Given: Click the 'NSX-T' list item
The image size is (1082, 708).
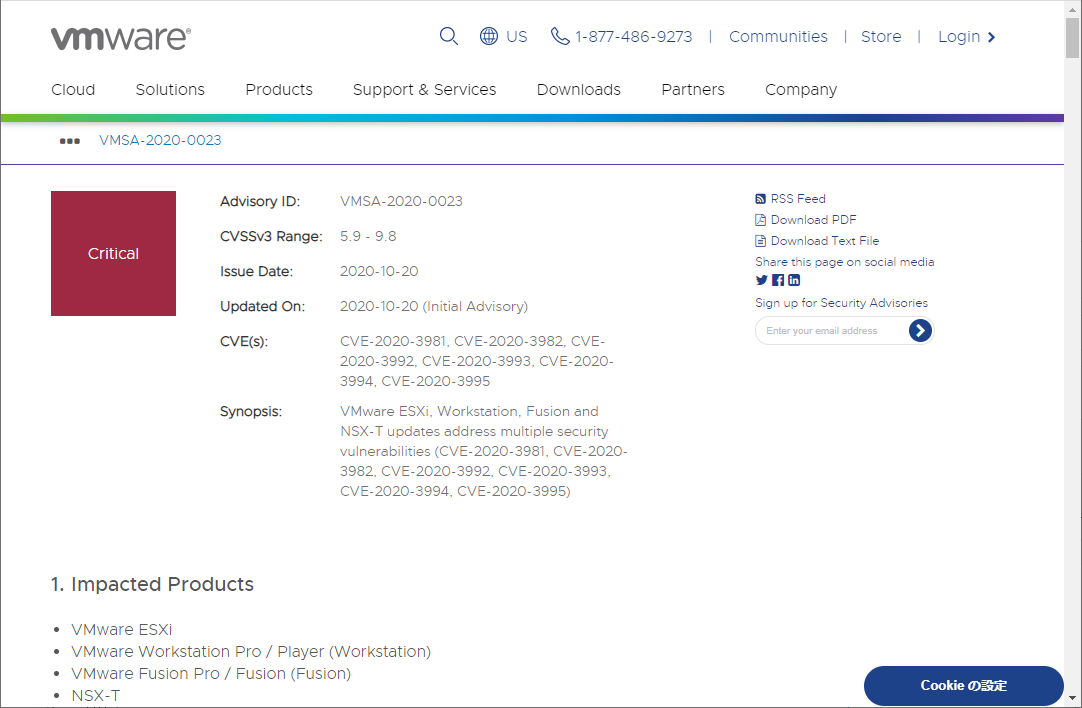Looking at the screenshot, I should (x=95, y=696).
